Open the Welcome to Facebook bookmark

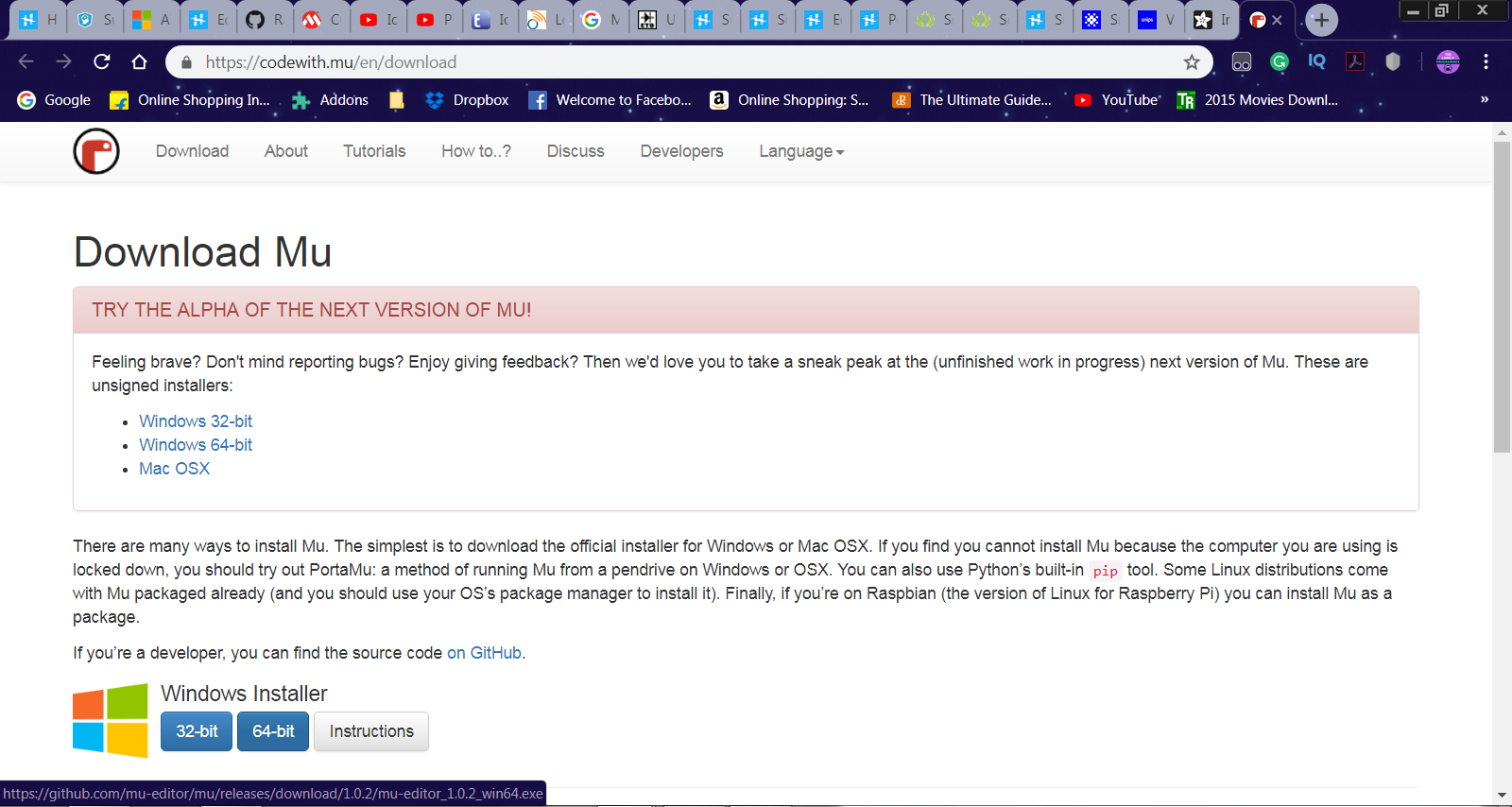tap(610, 100)
